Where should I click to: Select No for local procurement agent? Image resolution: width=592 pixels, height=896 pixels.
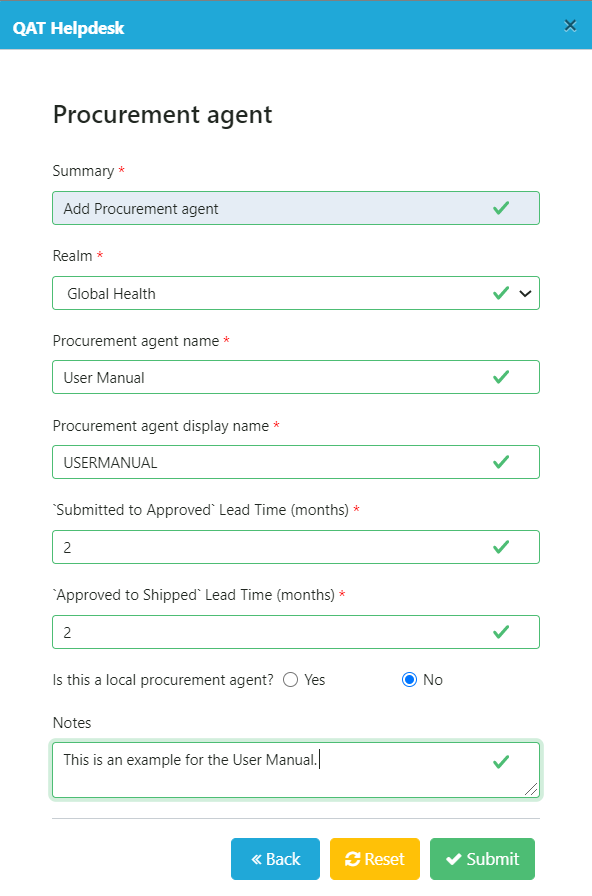coord(409,679)
